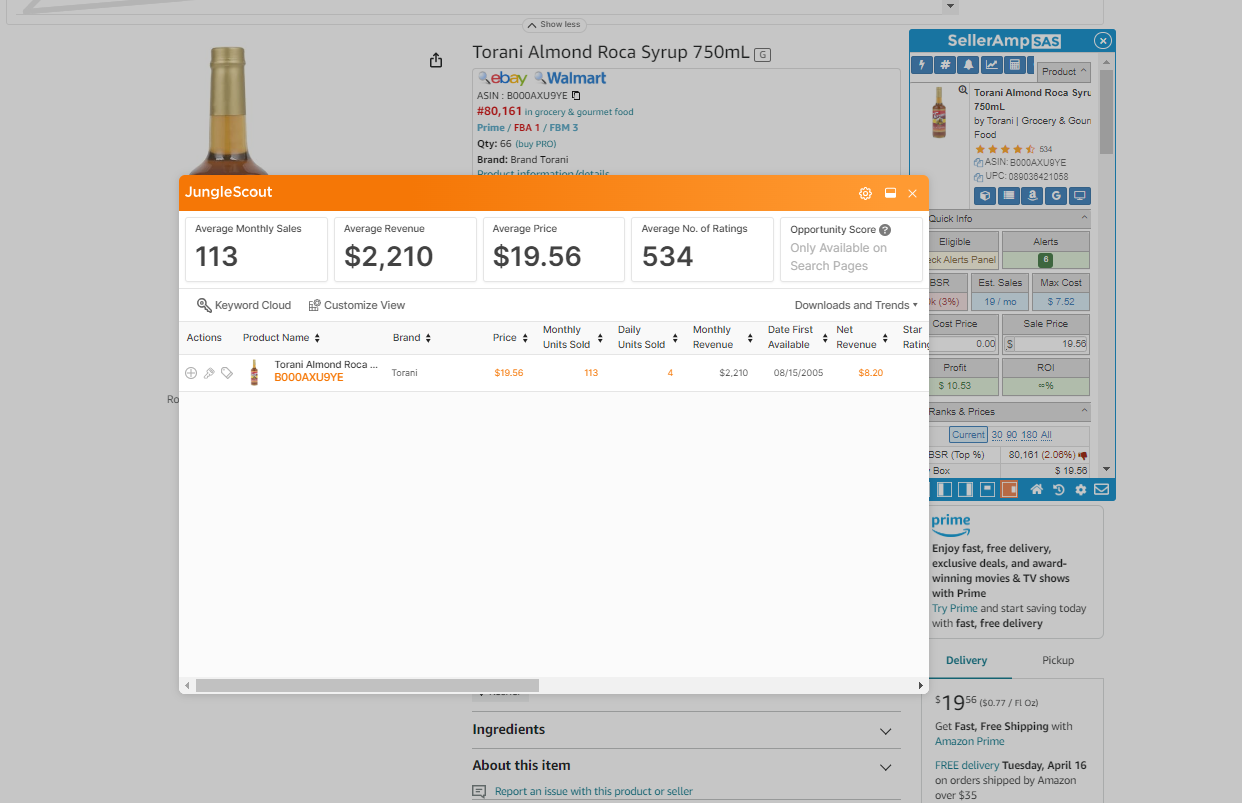Select the Current rank period tab

pos(968,435)
